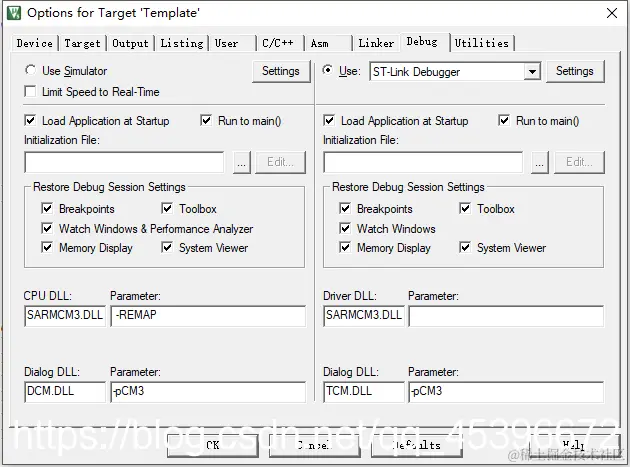This screenshot has height=467, width=630.
Task: Click the -REMAP parameter field
Action: pyautogui.click(x=208, y=316)
